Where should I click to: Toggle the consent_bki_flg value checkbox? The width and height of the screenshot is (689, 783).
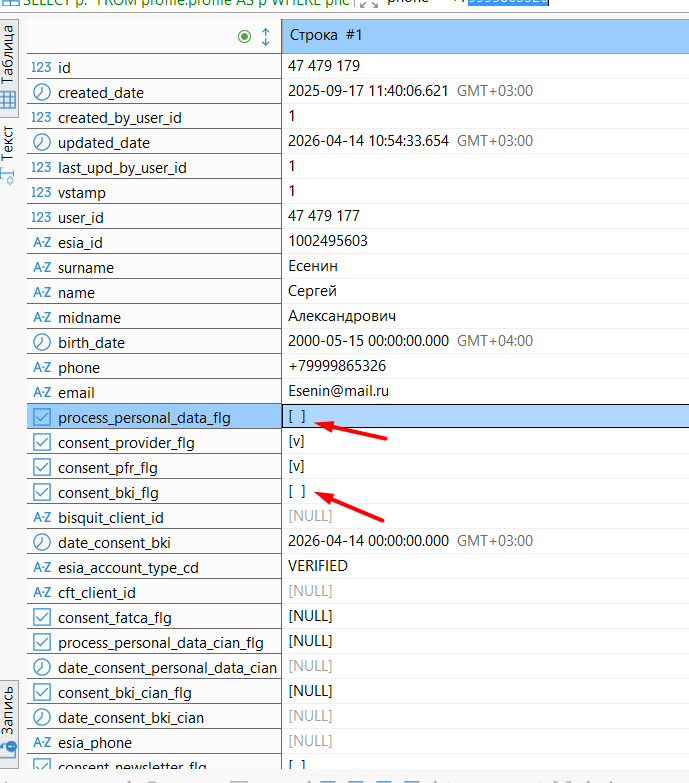[x=297, y=491]
